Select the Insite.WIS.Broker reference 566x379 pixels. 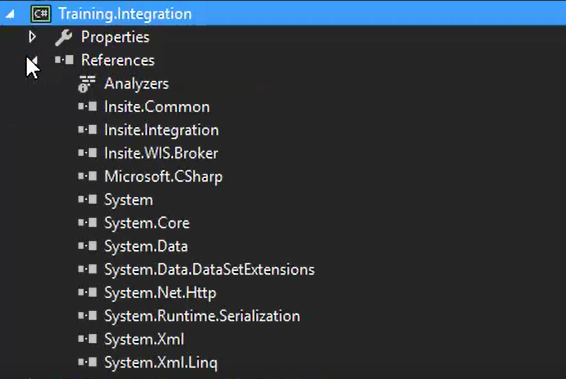[x=161, y=153]
